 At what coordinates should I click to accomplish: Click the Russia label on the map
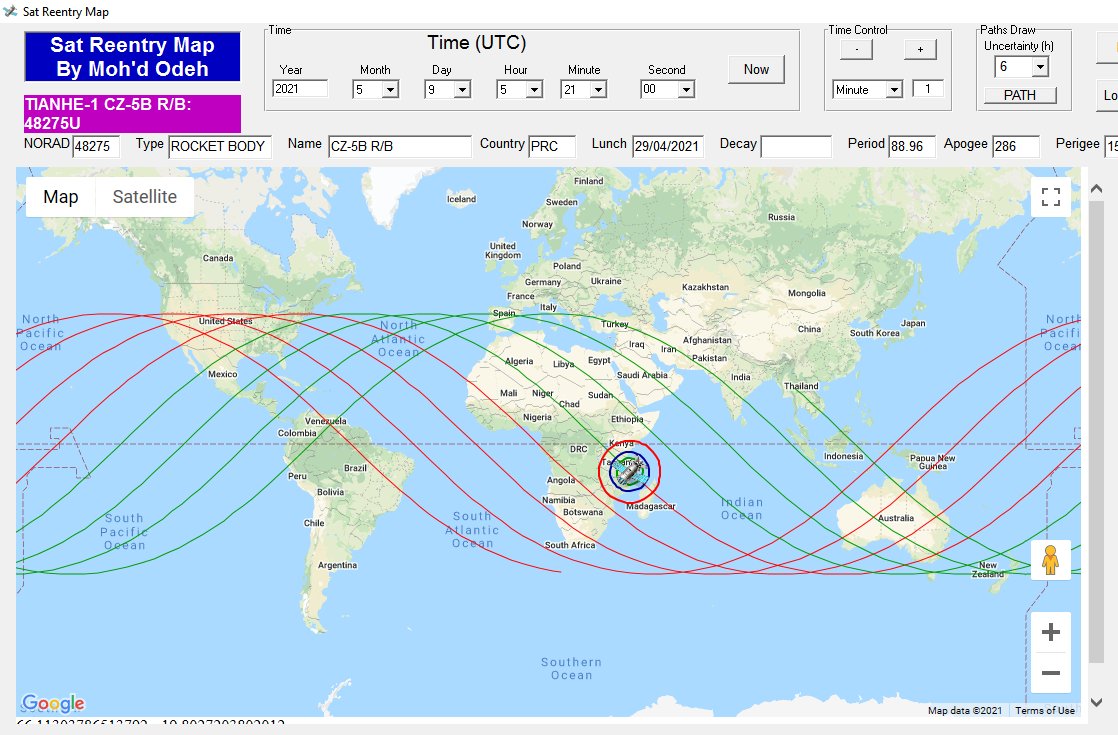[x=781, y=217]
